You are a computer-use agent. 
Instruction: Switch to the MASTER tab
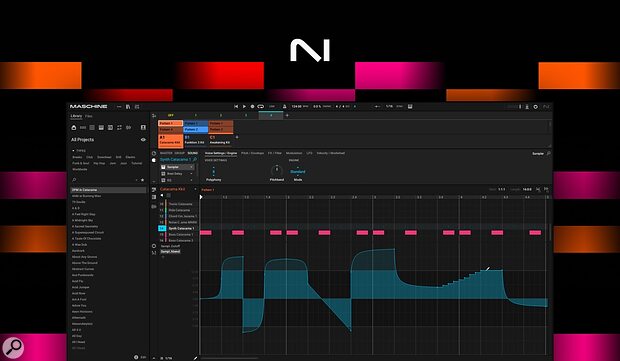(x=166, y=153)
